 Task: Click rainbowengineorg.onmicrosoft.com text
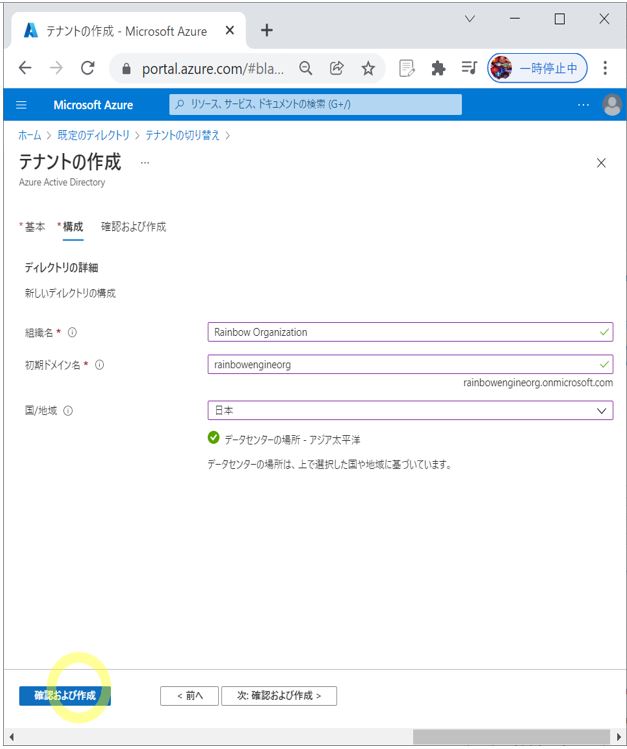[x=538, y=383]
